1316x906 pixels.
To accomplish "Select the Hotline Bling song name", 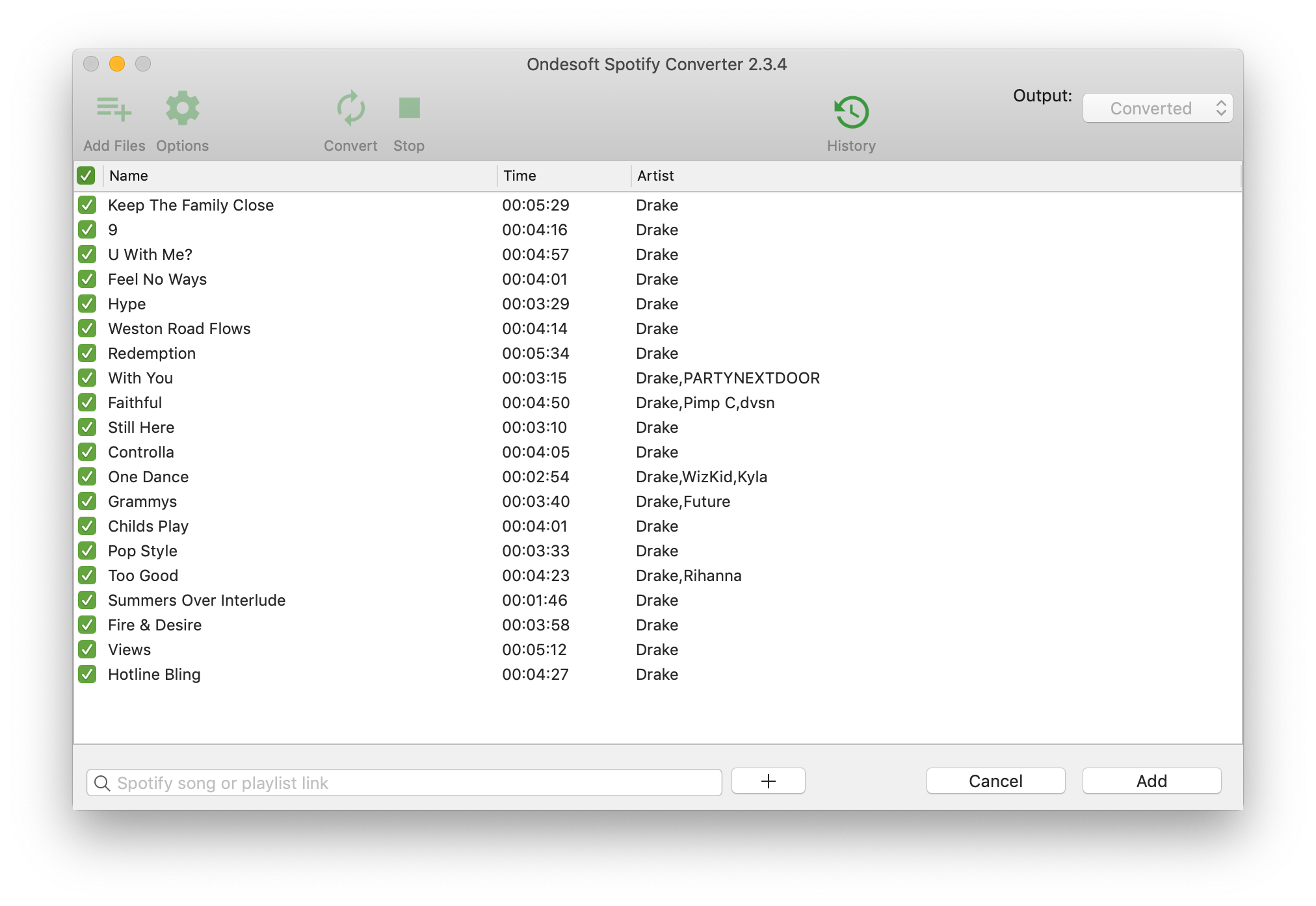I will 154,675.
